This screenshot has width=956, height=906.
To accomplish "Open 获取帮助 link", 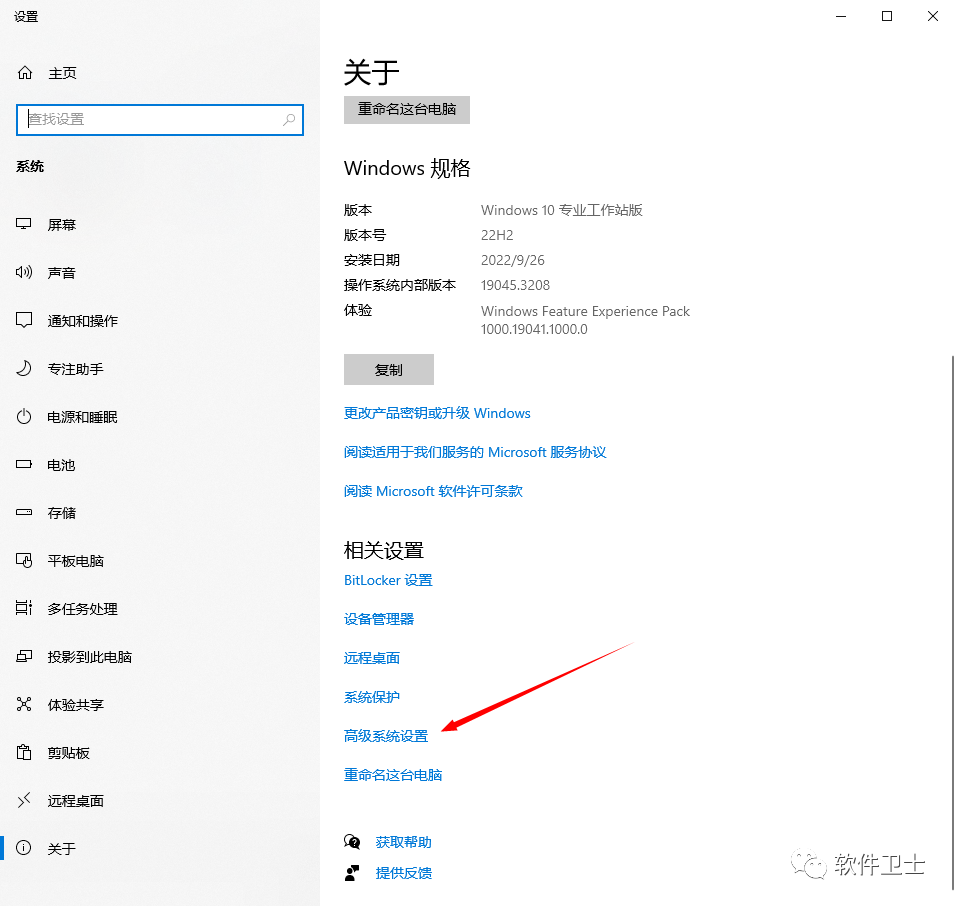I will 404,842.
